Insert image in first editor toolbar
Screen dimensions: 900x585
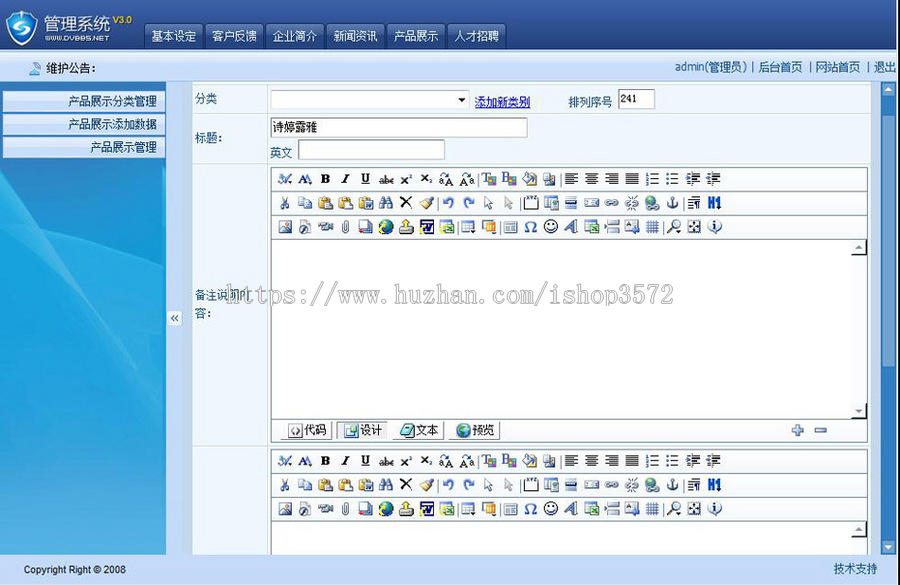(x=285, y=227)
